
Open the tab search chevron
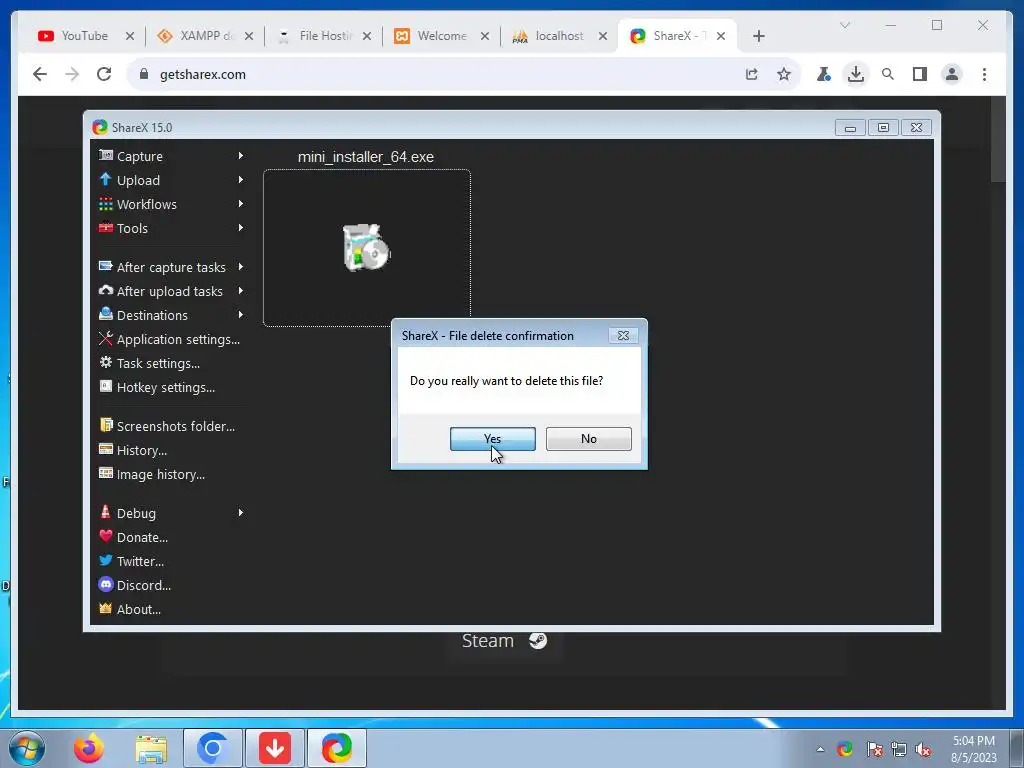point(844,25)
